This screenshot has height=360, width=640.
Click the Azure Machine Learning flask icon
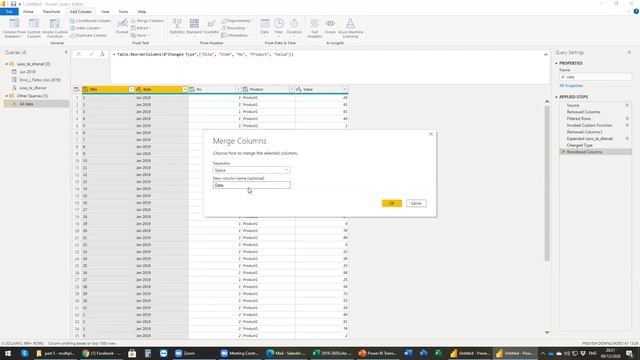click(350, 24)
